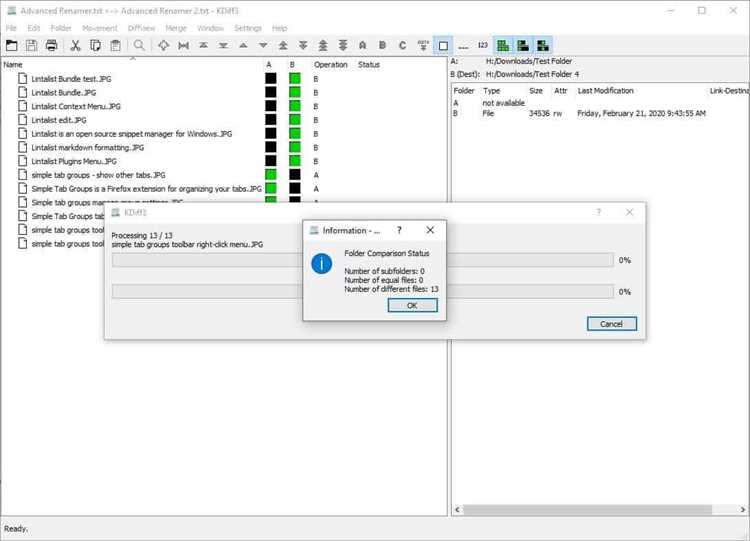The width and height of the screenshot is (750, 541).
Task: Click the Status column header
Action: (x=369, y=65)
